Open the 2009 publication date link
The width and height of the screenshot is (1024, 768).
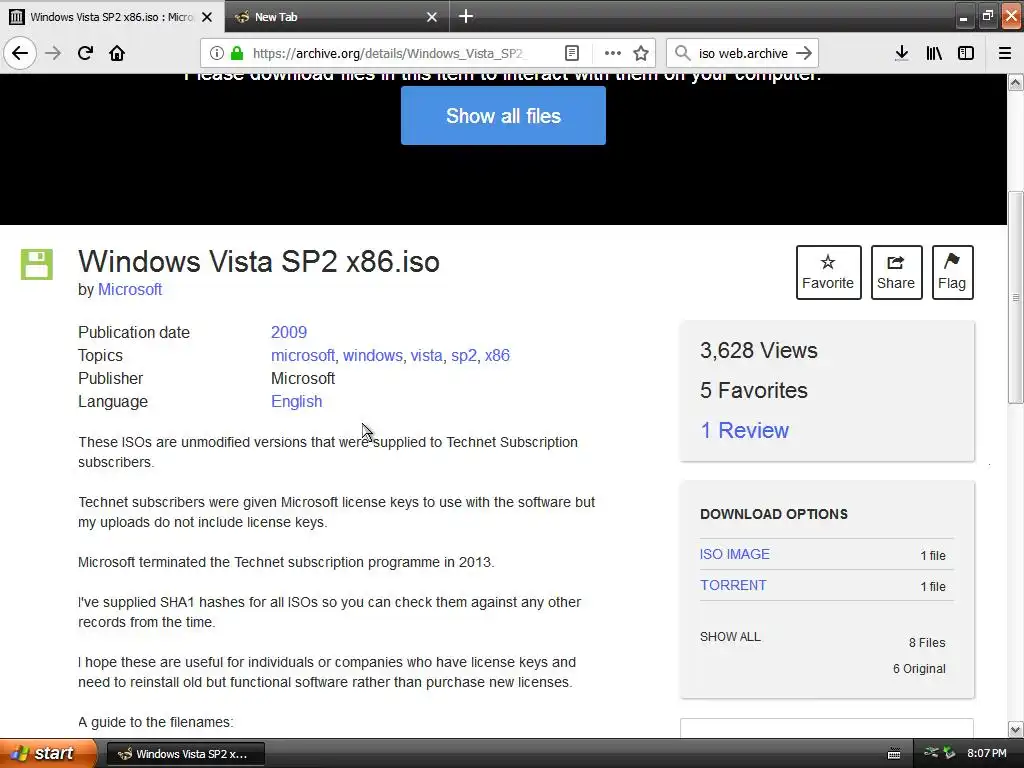tap(289, 332)
